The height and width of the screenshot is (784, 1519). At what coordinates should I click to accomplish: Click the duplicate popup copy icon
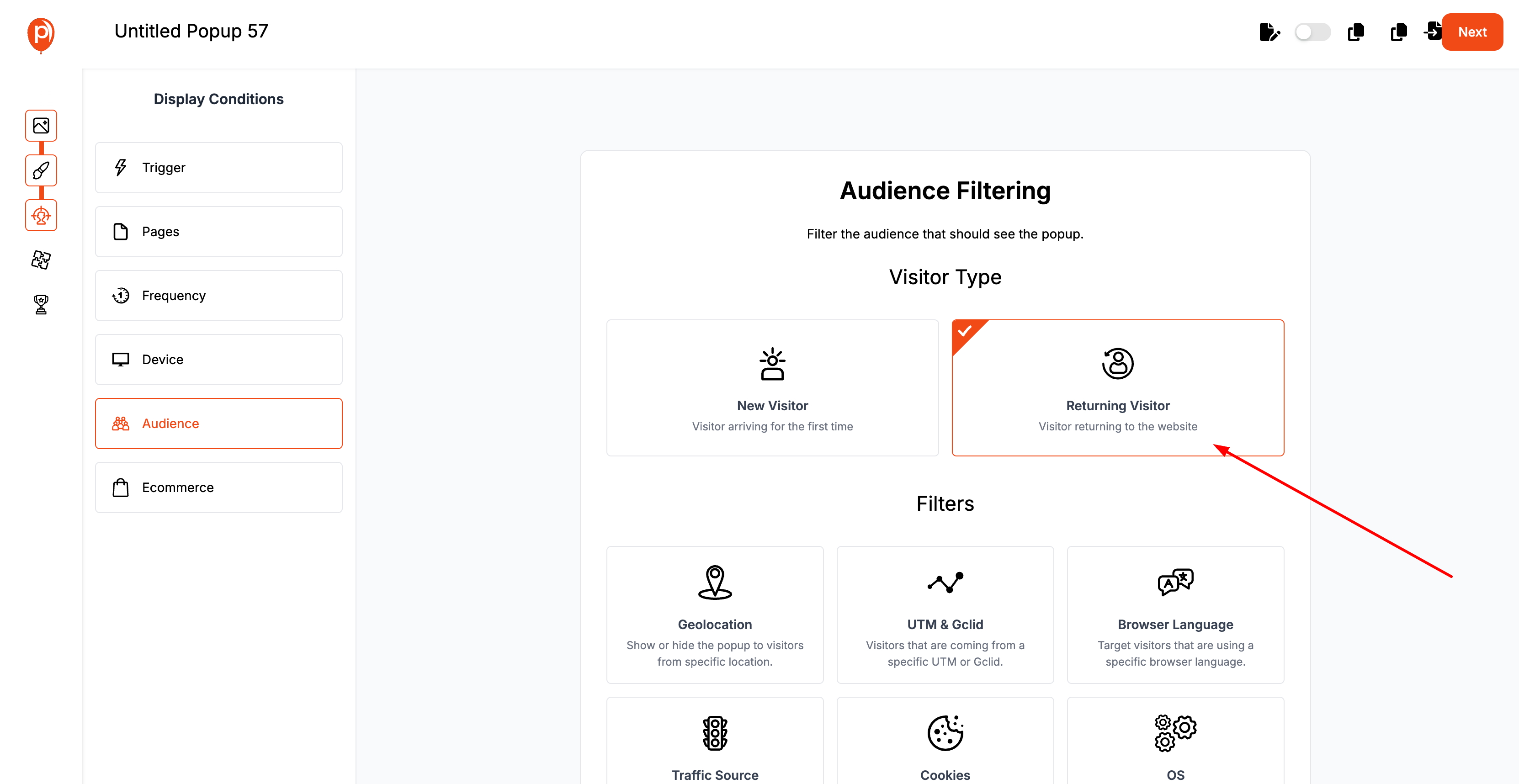tap(1356, 32)
